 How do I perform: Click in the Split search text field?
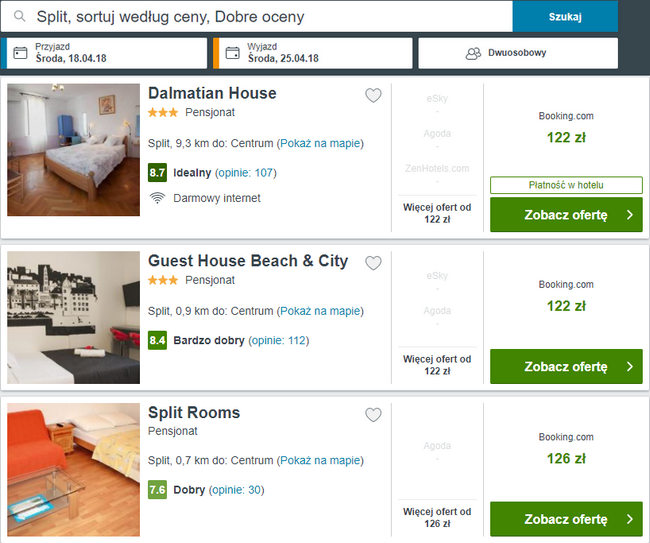260,17
